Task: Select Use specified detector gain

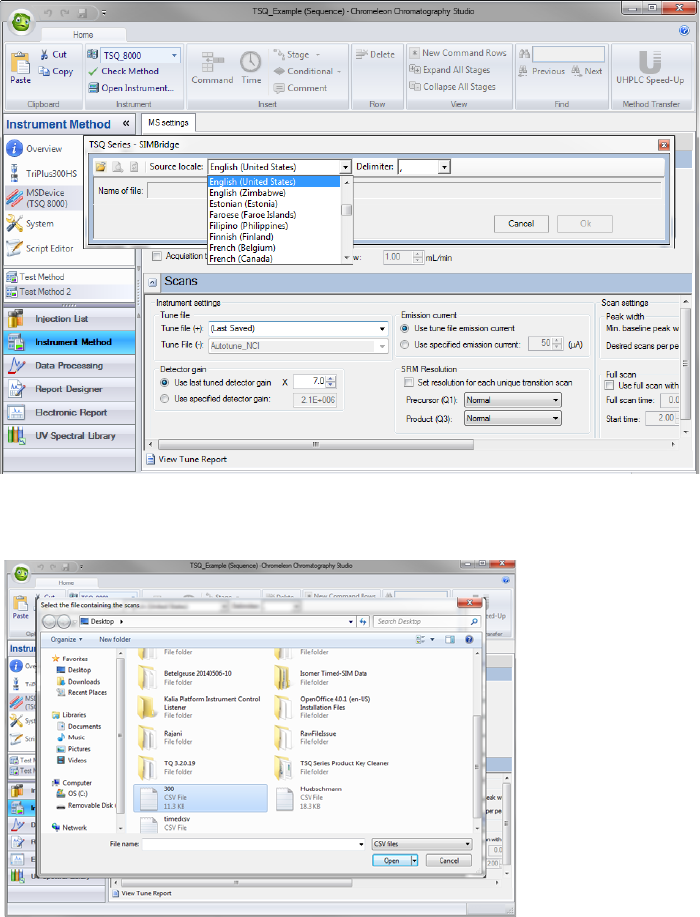Action: [x=164, y=399]
